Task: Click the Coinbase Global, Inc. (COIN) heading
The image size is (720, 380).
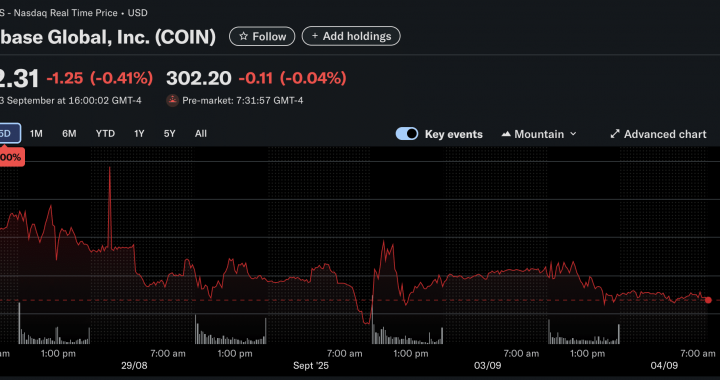Action: (107, 37)
